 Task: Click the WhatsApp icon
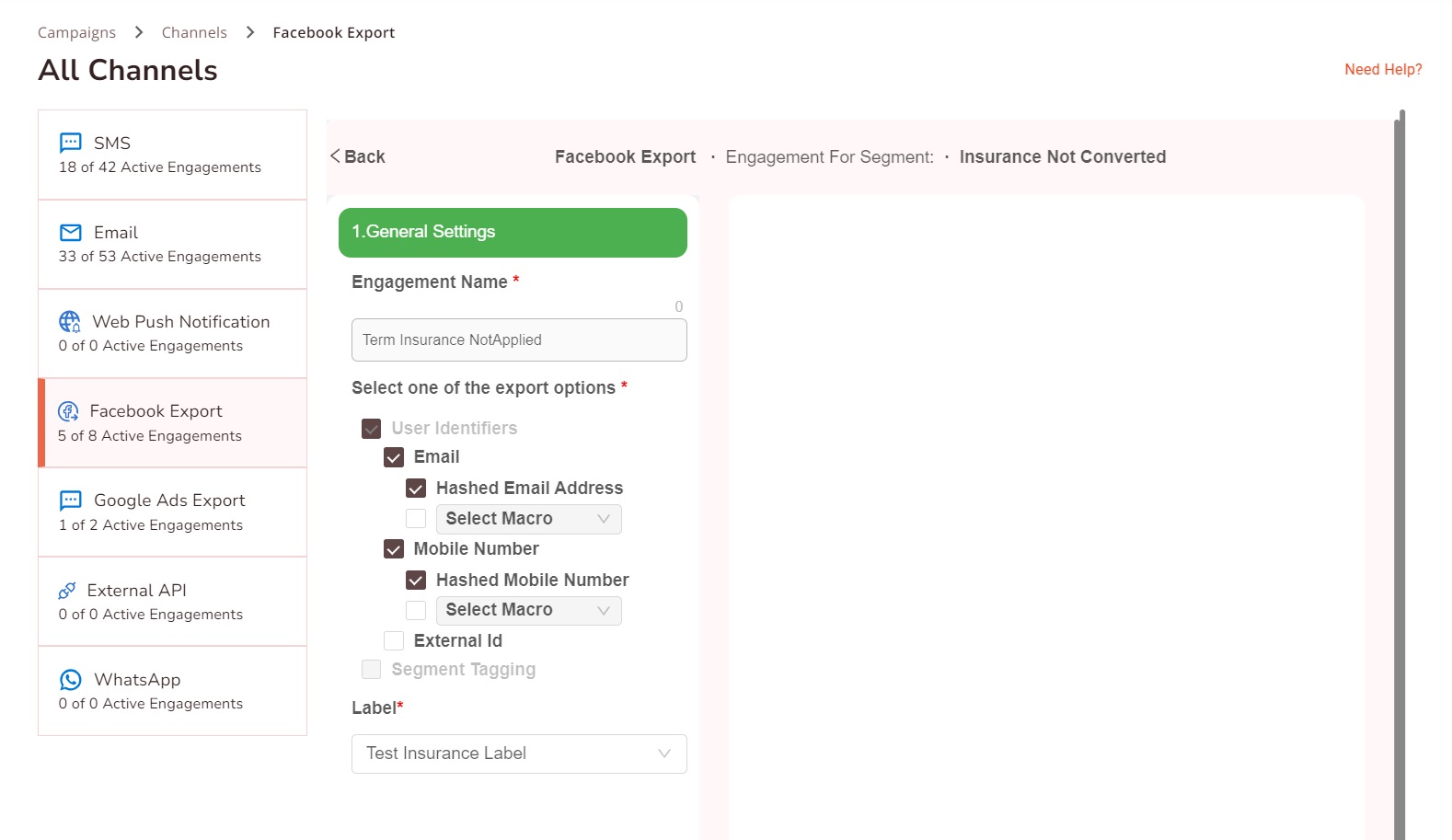(x=71, y=680)
